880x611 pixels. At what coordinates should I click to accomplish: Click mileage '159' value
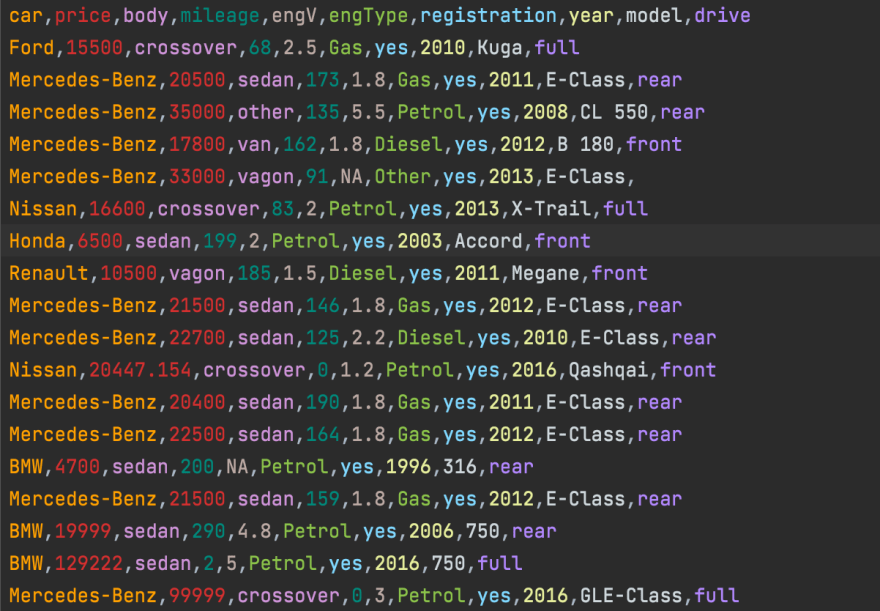pyautogui.click(x=323, y=499)
